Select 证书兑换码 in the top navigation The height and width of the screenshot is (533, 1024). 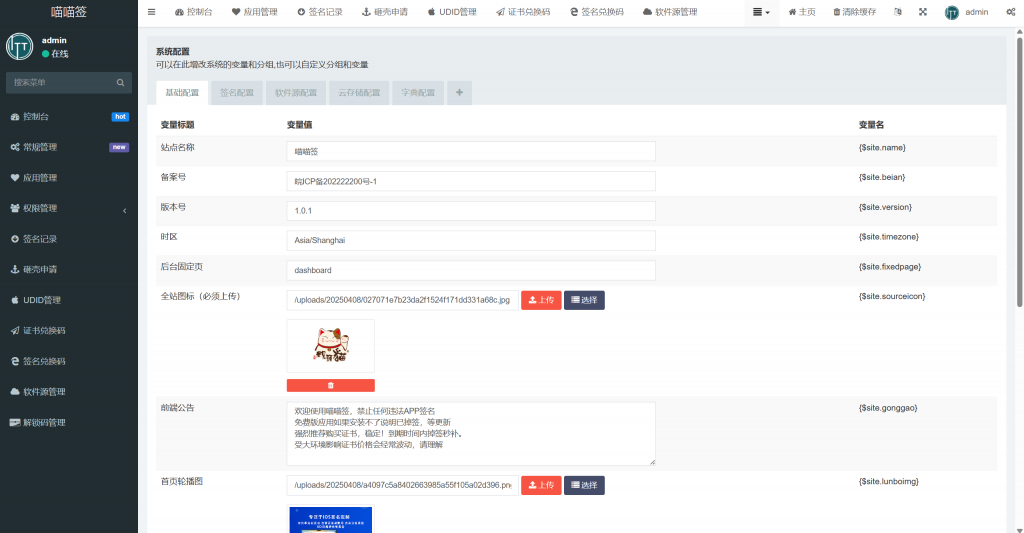pyautogui.click(x=523, y=13)
